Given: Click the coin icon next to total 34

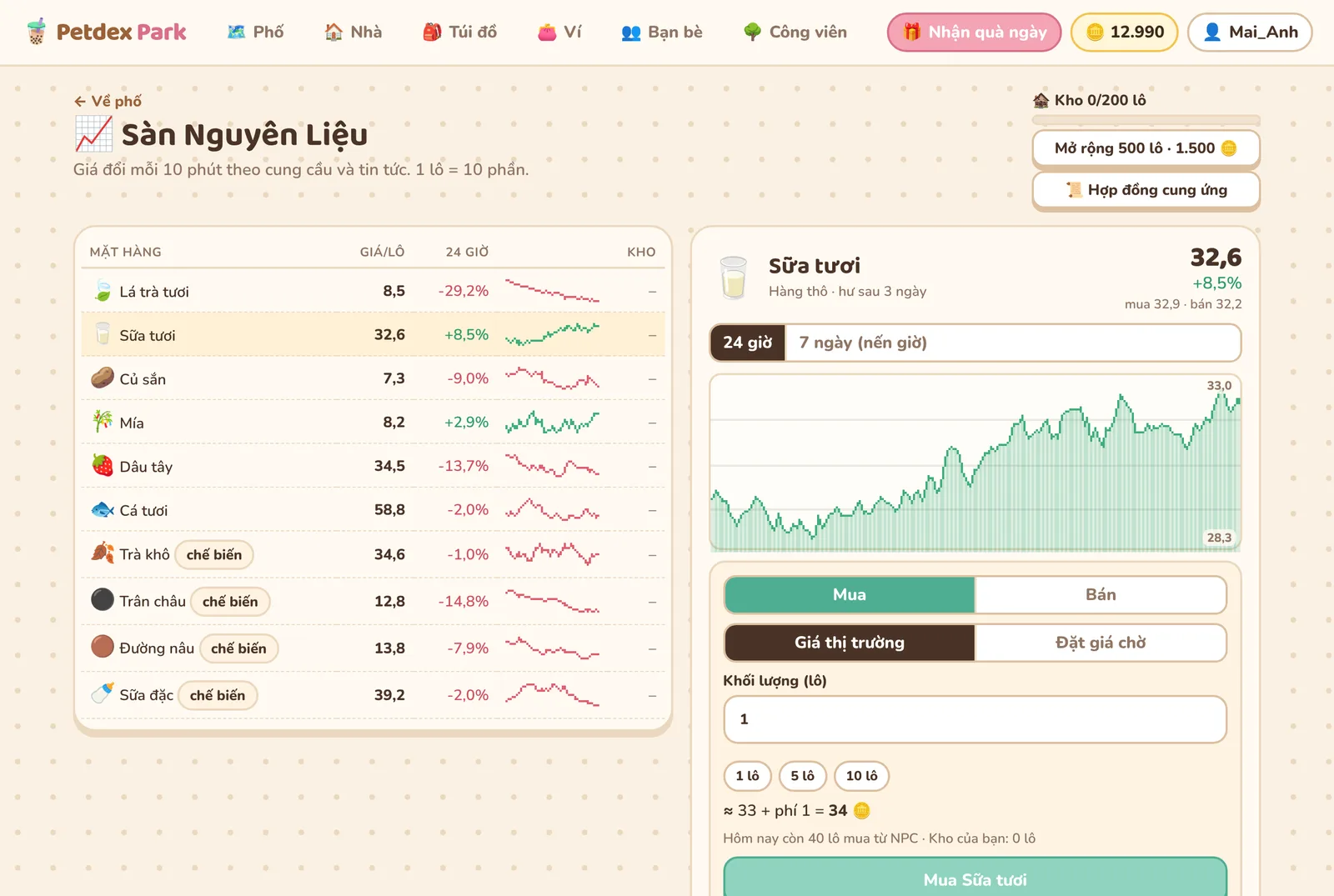Looking at the screenshot, I should [x=862, y=810].
